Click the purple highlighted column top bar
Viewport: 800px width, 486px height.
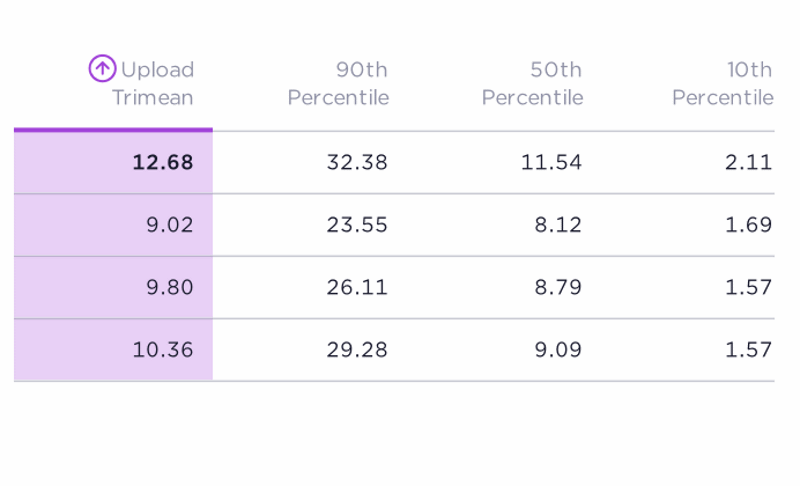pyautogui.click(x=113, y=130)
